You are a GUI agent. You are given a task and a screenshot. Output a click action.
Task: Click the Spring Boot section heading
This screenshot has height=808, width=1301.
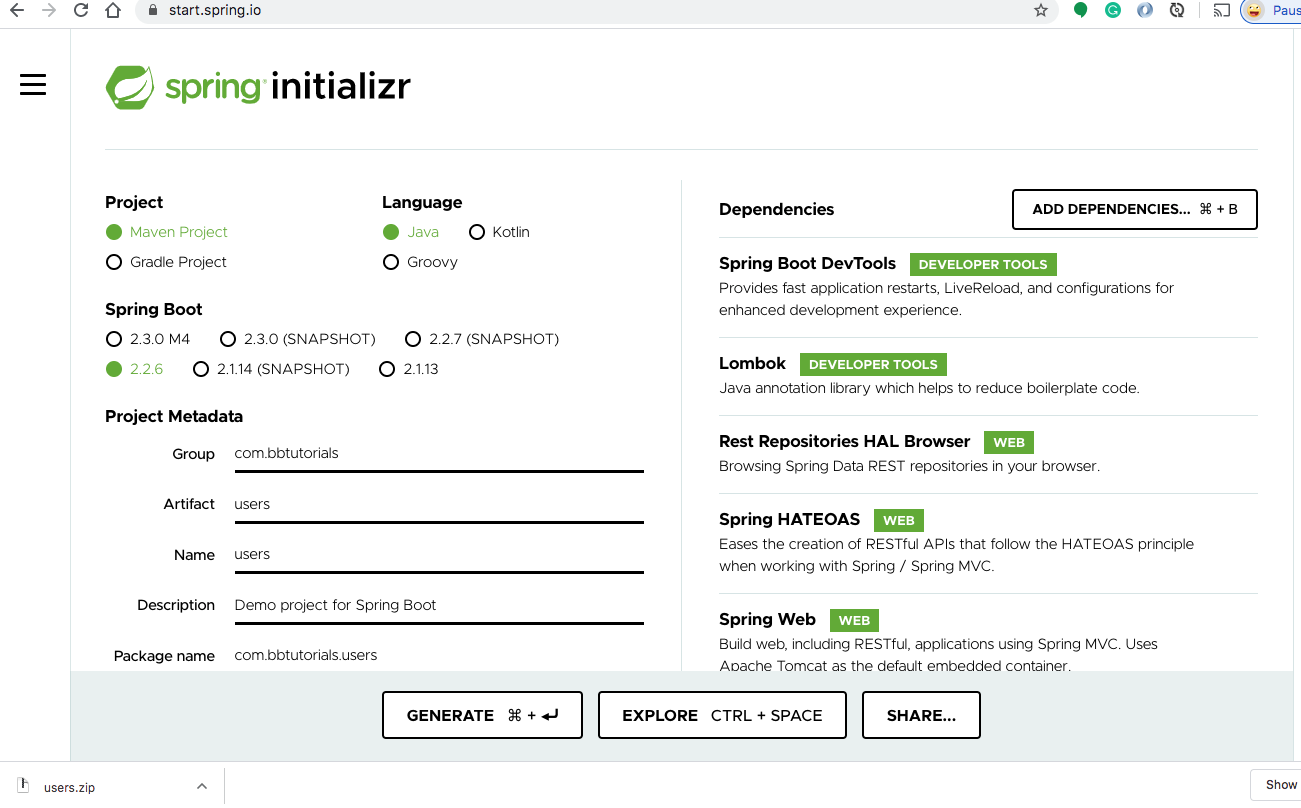pos(154,309)
